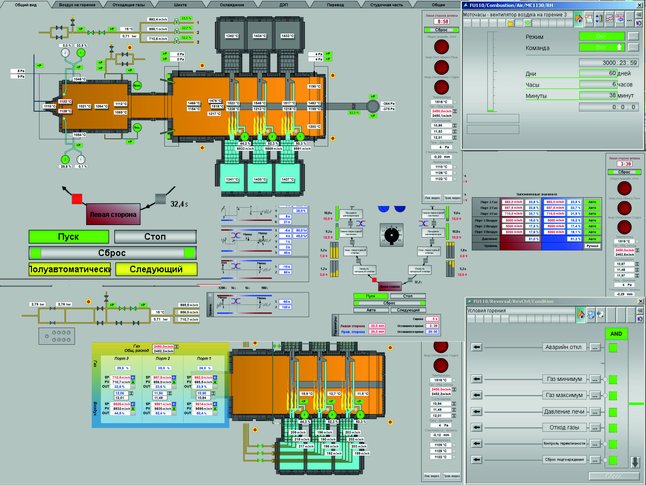
Task: Open the ellipsis button in the Combustion toolbar
Action: 630,19
